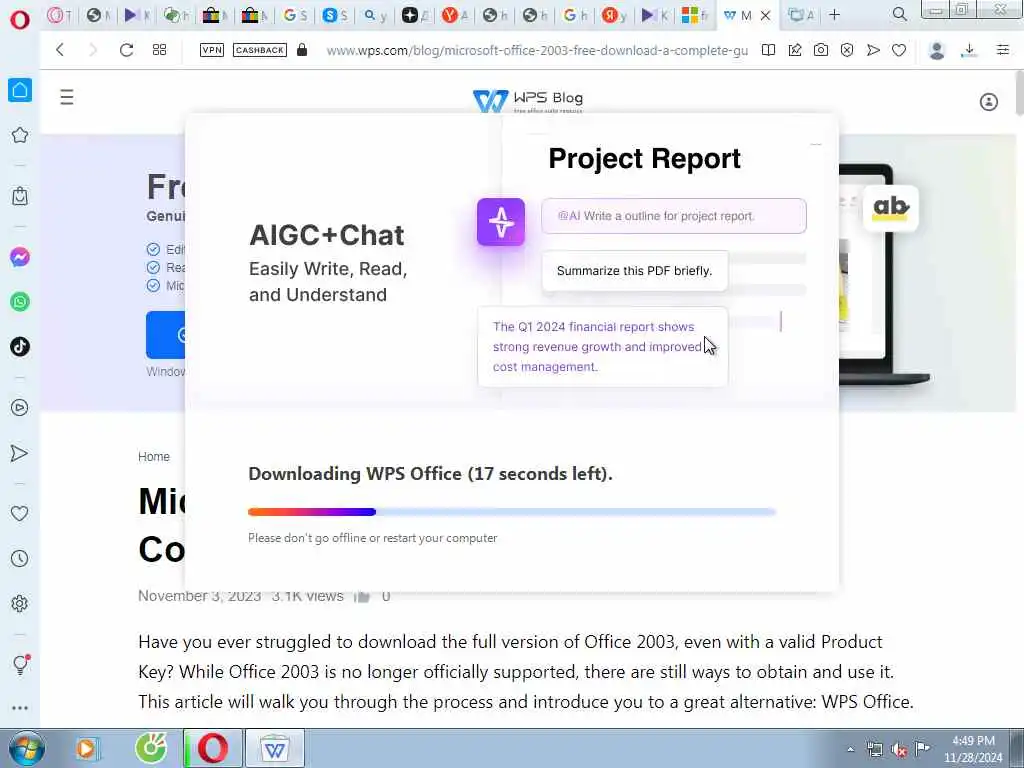The width and height of the screenshot is (1024, 768).
Task: Go back to the previous page
Action: click(60, 50)
